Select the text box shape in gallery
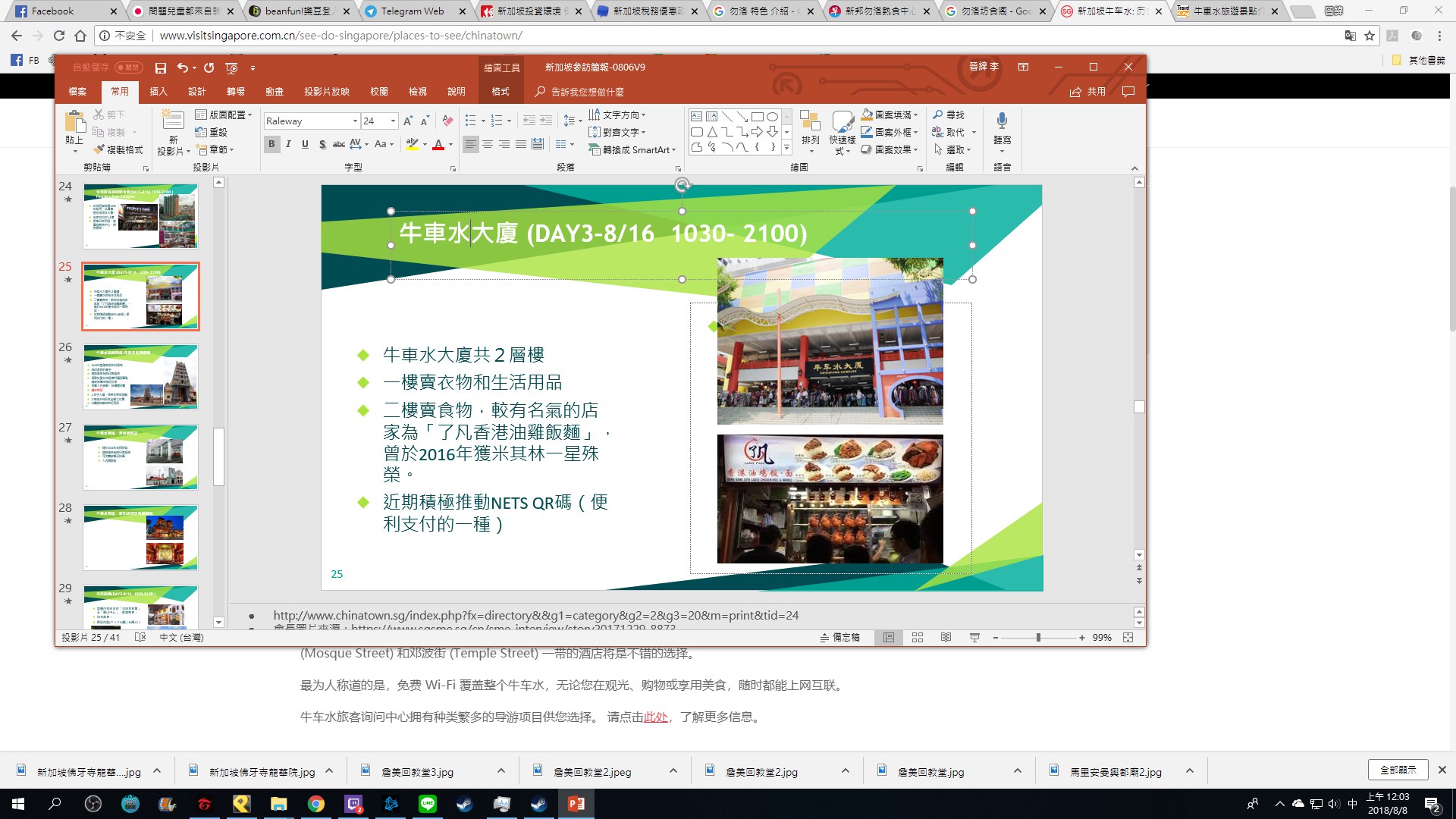 pyautogui.click(x=696, y=117)
